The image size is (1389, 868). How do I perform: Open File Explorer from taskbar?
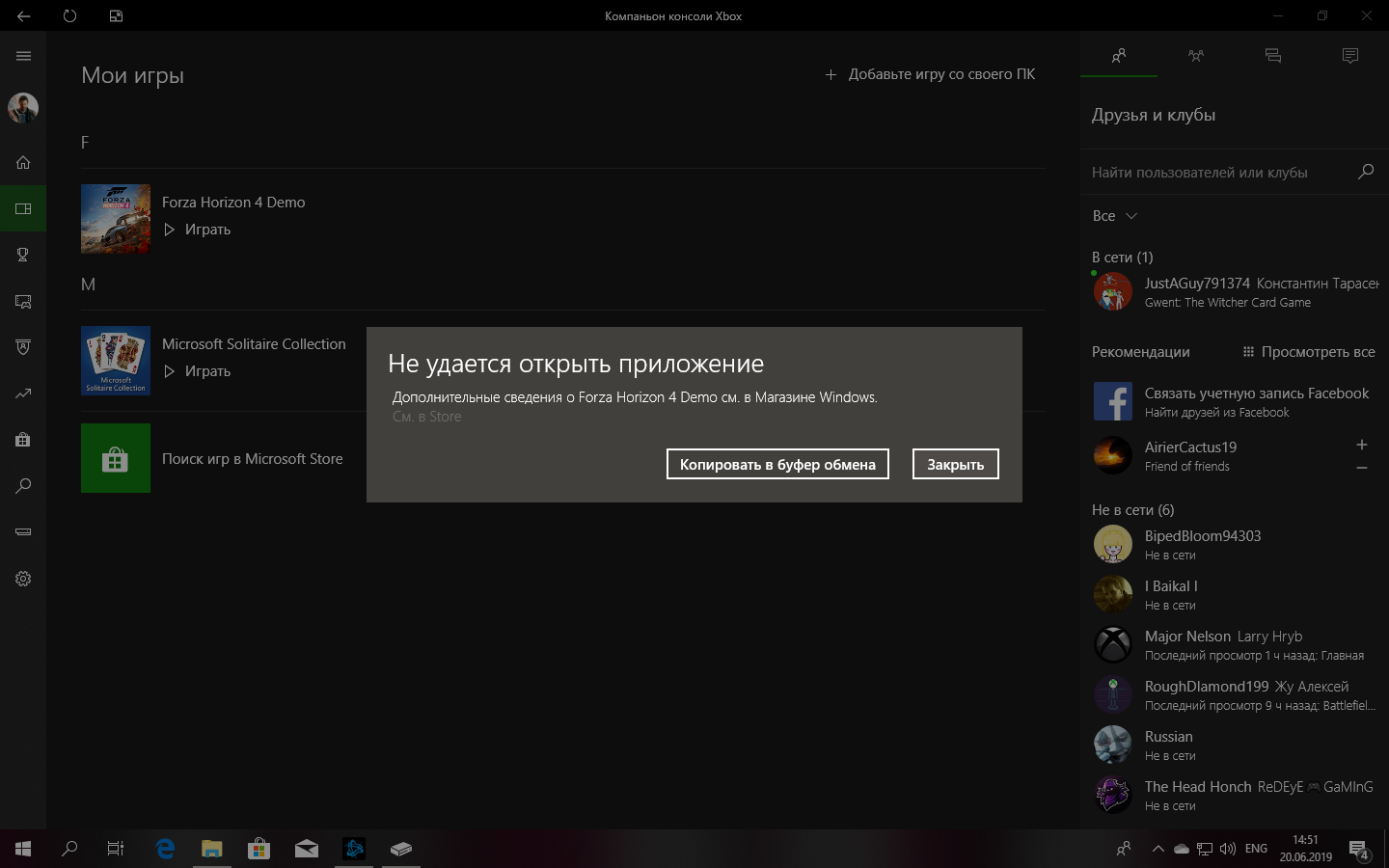(211, 849)
